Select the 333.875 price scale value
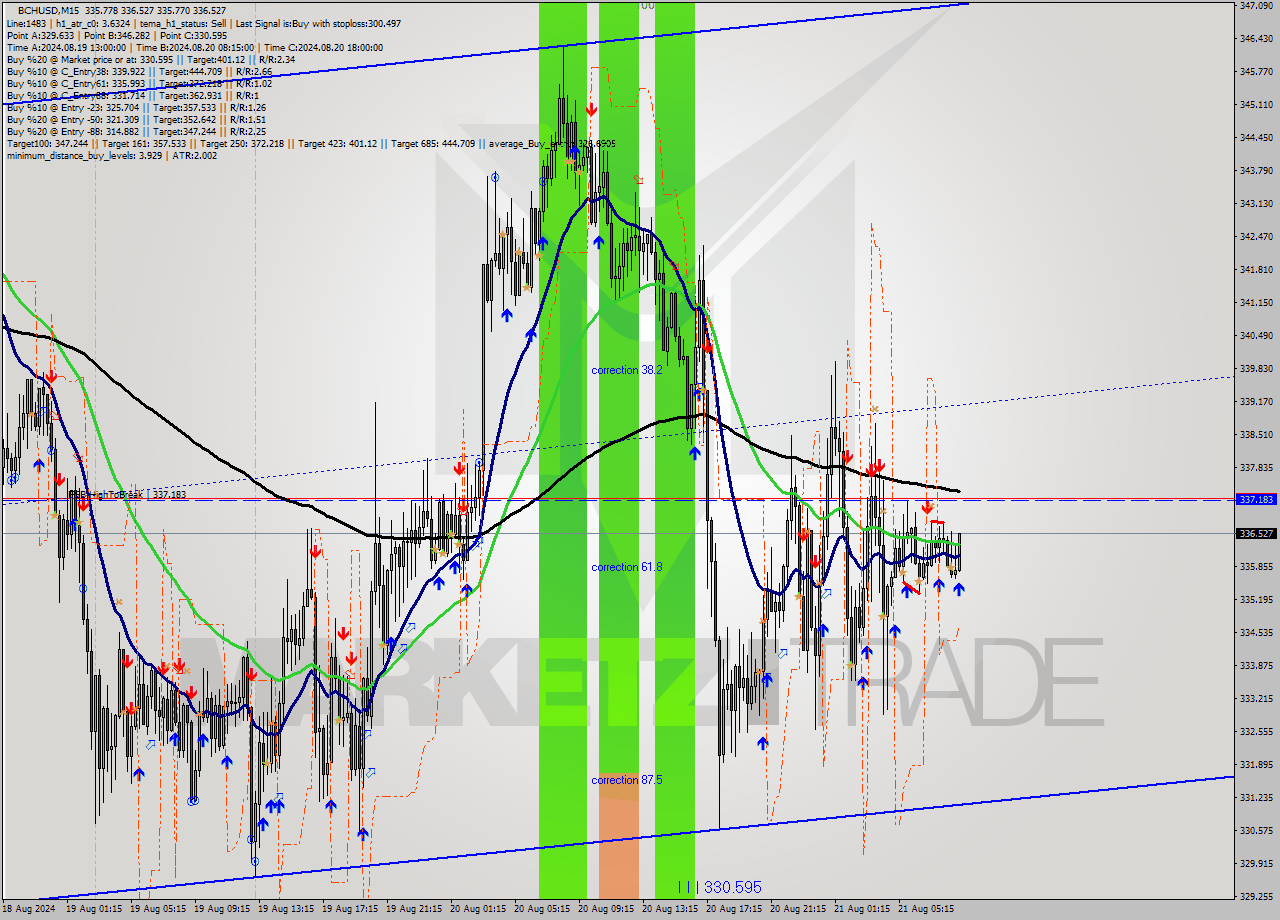This screenshot has height=920, width=1280. [1256, 665]
